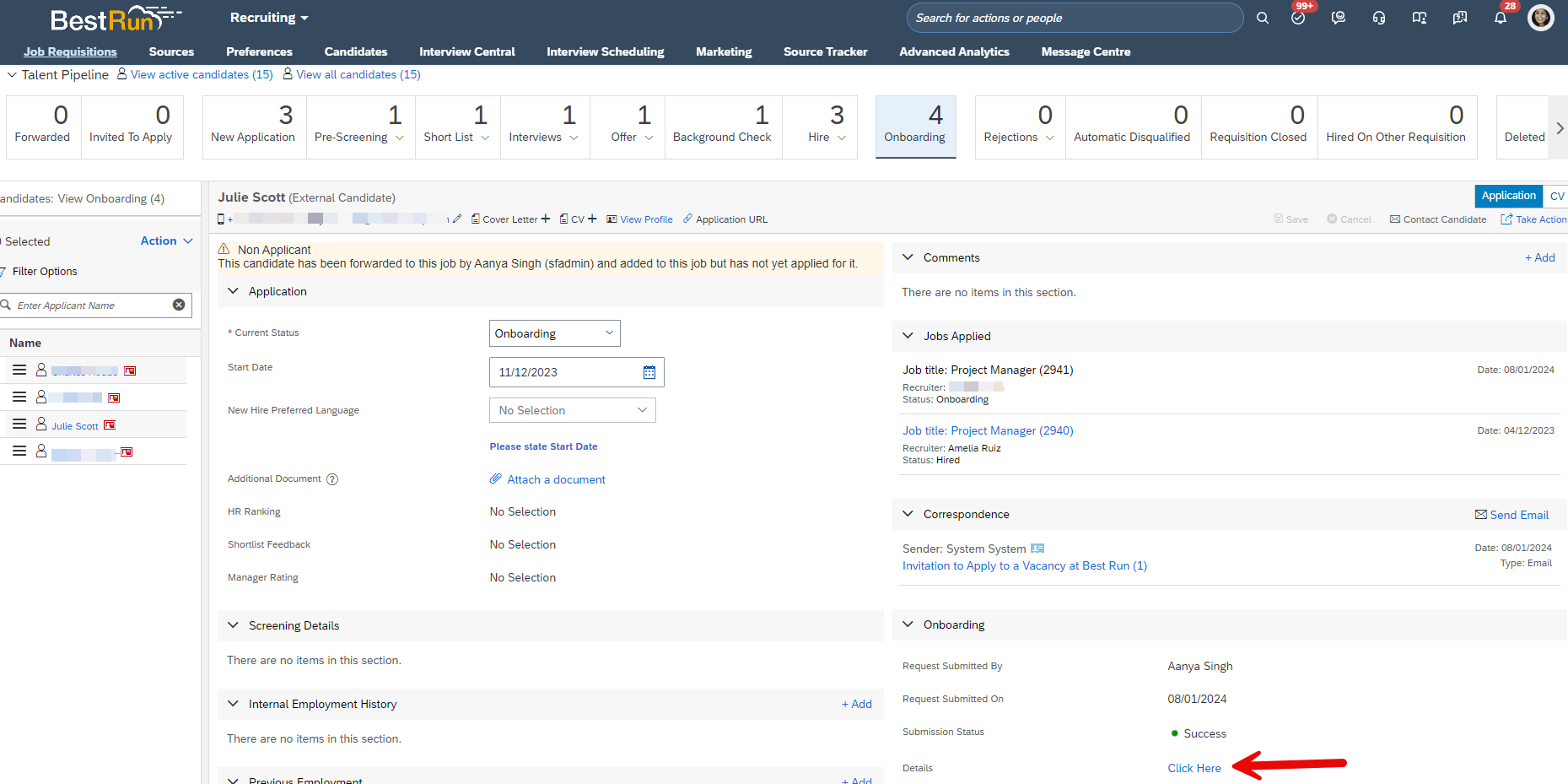Open Julie Scott's red profile card icon
Viewport: 1568px width, 784px height.
[110, 425]
